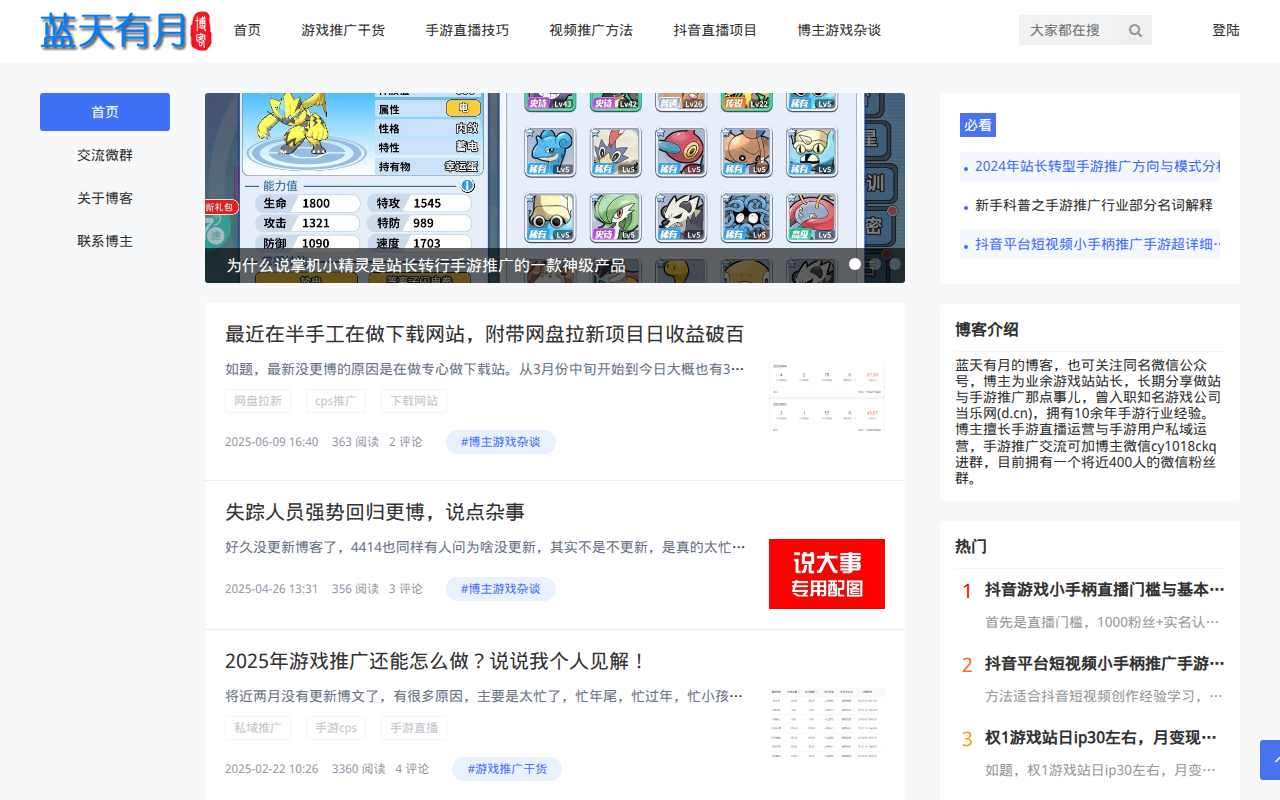The width and height of the screenshot is (1280, 800).
Task: Click the 网盘拉新 tag
Action: click(x=258, y=401)
